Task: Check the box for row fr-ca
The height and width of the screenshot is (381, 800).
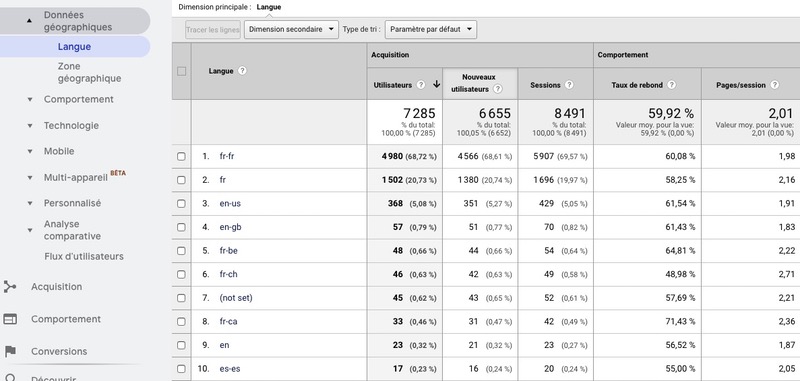Action: click(x=181, y=322)
